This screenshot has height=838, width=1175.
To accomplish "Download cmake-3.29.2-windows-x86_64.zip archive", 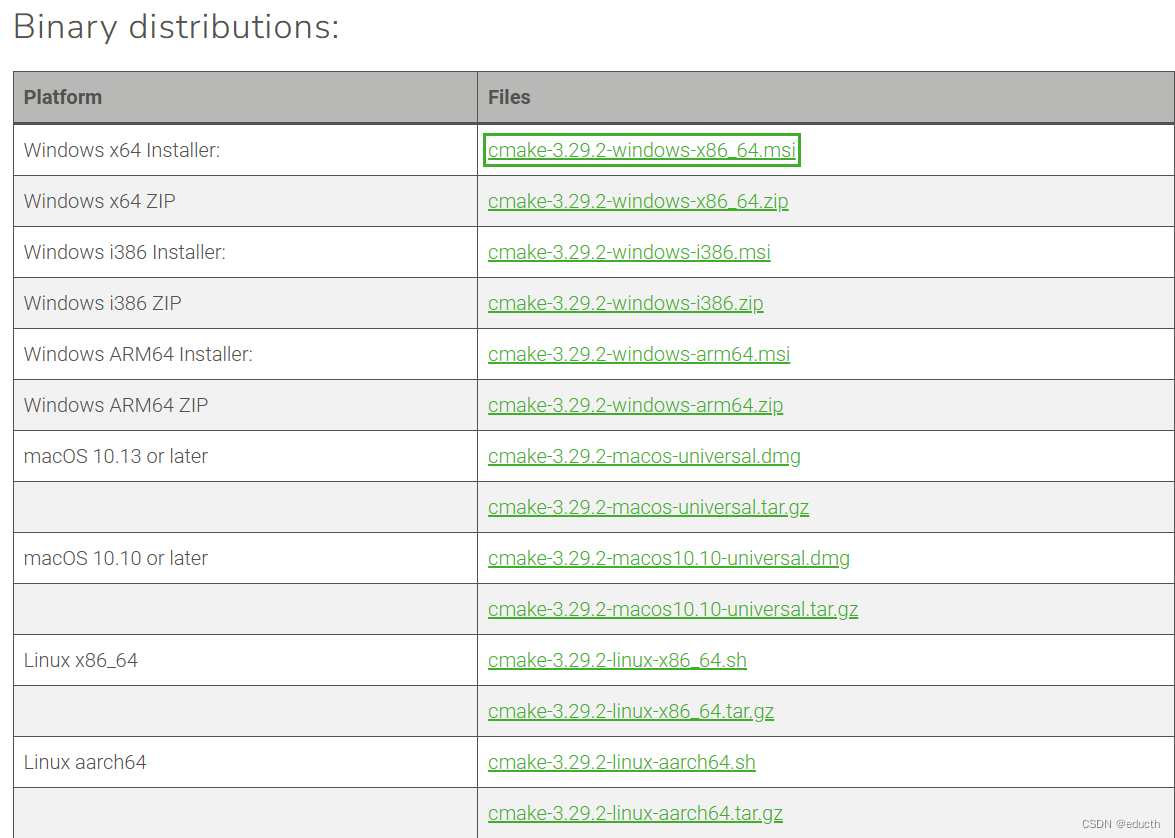I will (x=638, y=201).
